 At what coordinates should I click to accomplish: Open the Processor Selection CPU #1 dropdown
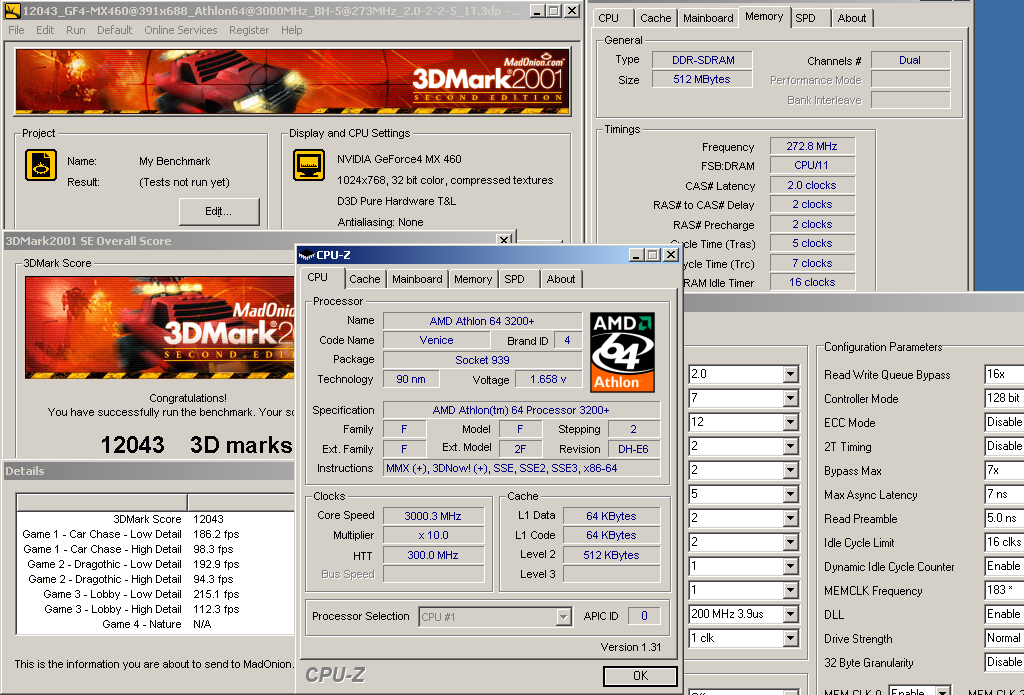pos(564,616)
